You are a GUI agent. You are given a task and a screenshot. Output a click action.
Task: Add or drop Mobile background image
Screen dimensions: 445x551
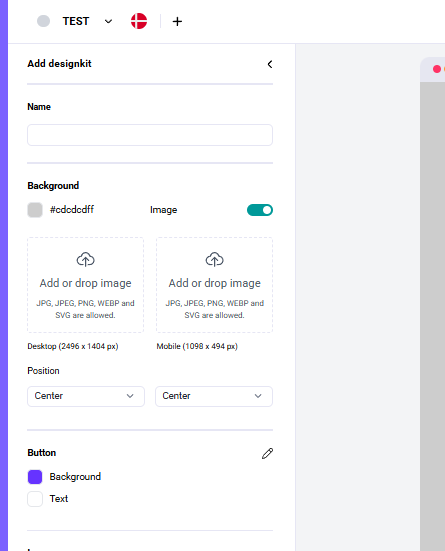pos(214,285)
